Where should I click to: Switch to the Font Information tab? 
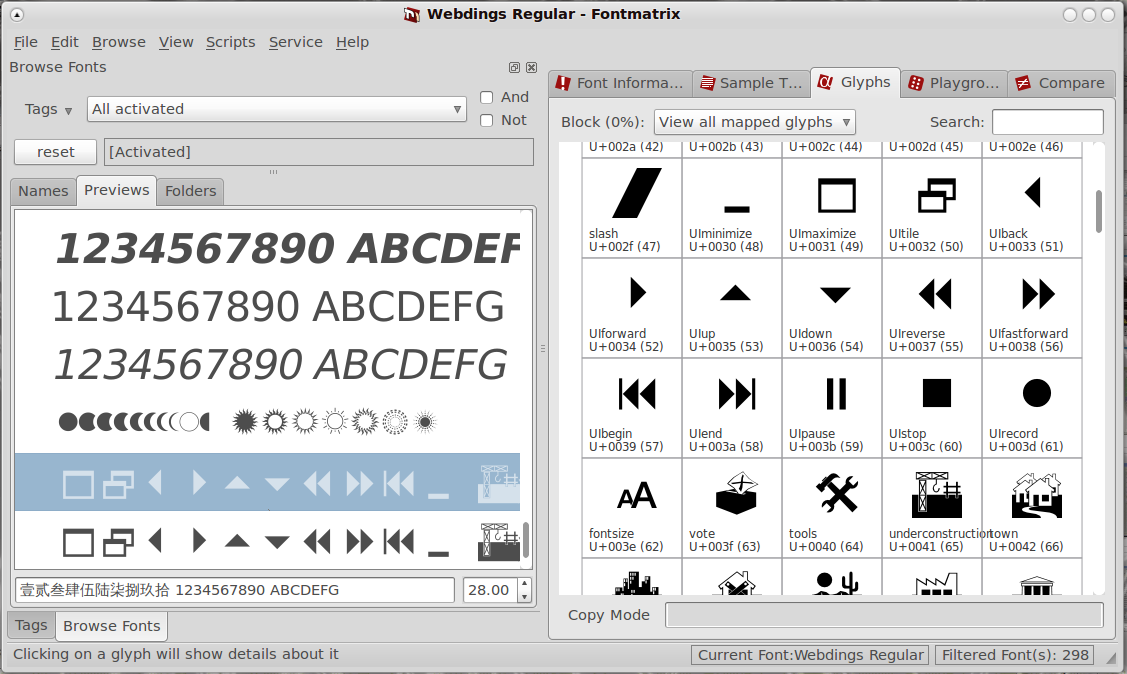[620, 83]
